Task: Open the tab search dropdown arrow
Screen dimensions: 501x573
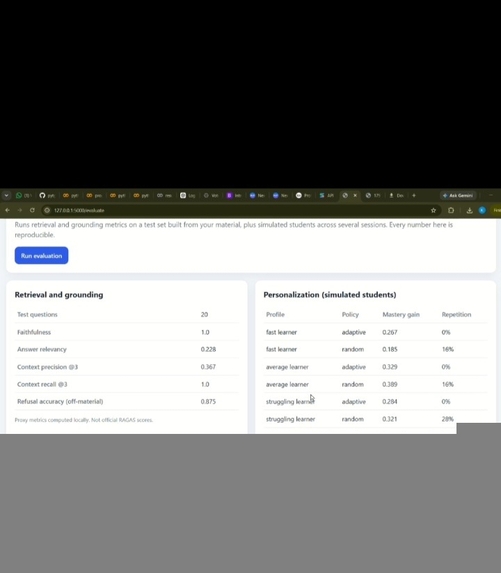Action: (x=6, y=196)
